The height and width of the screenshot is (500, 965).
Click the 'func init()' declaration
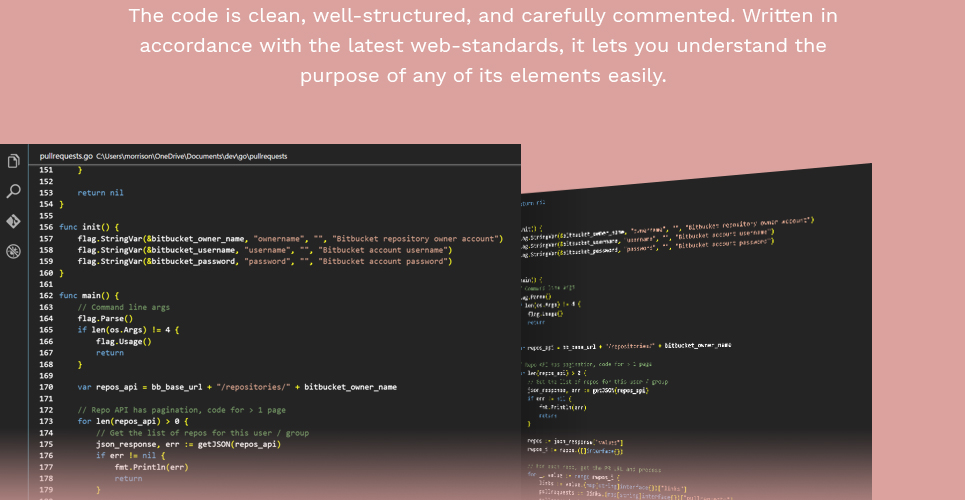tap(89, 227)
